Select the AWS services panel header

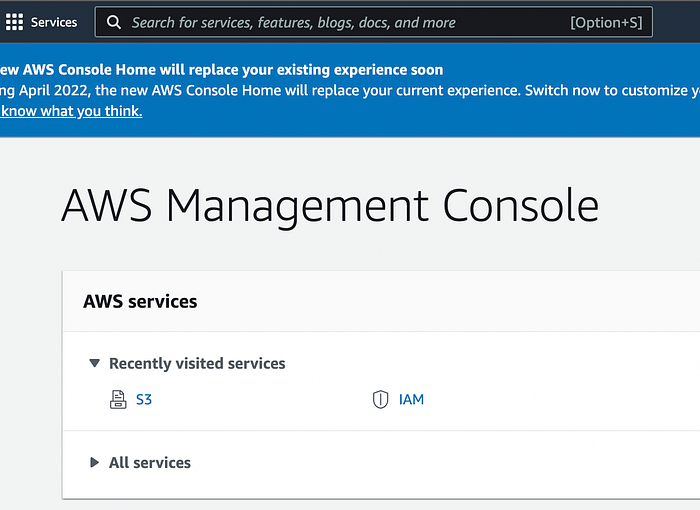click(x=140, y=301)
